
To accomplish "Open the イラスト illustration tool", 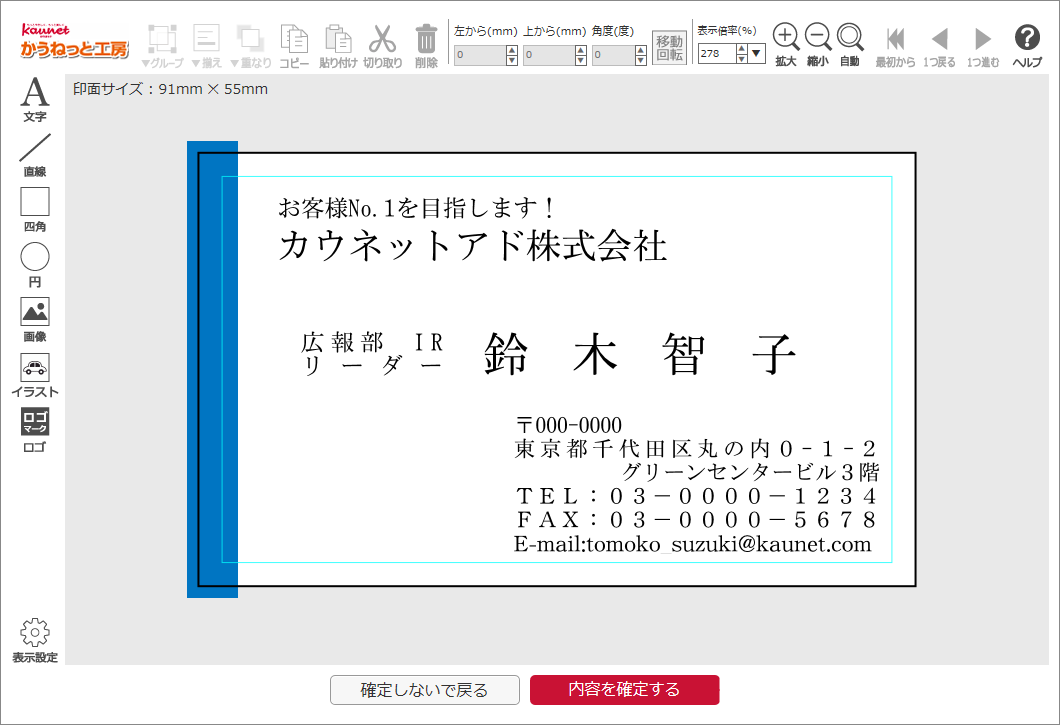I will point(34,375).
